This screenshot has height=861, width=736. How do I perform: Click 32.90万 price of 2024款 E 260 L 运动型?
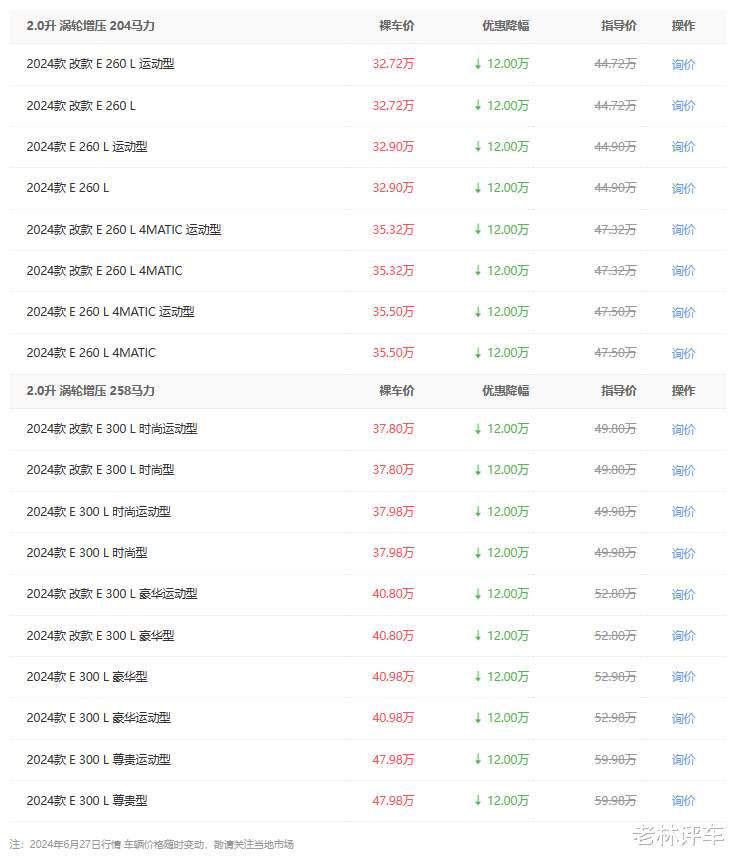click(393, 147)
